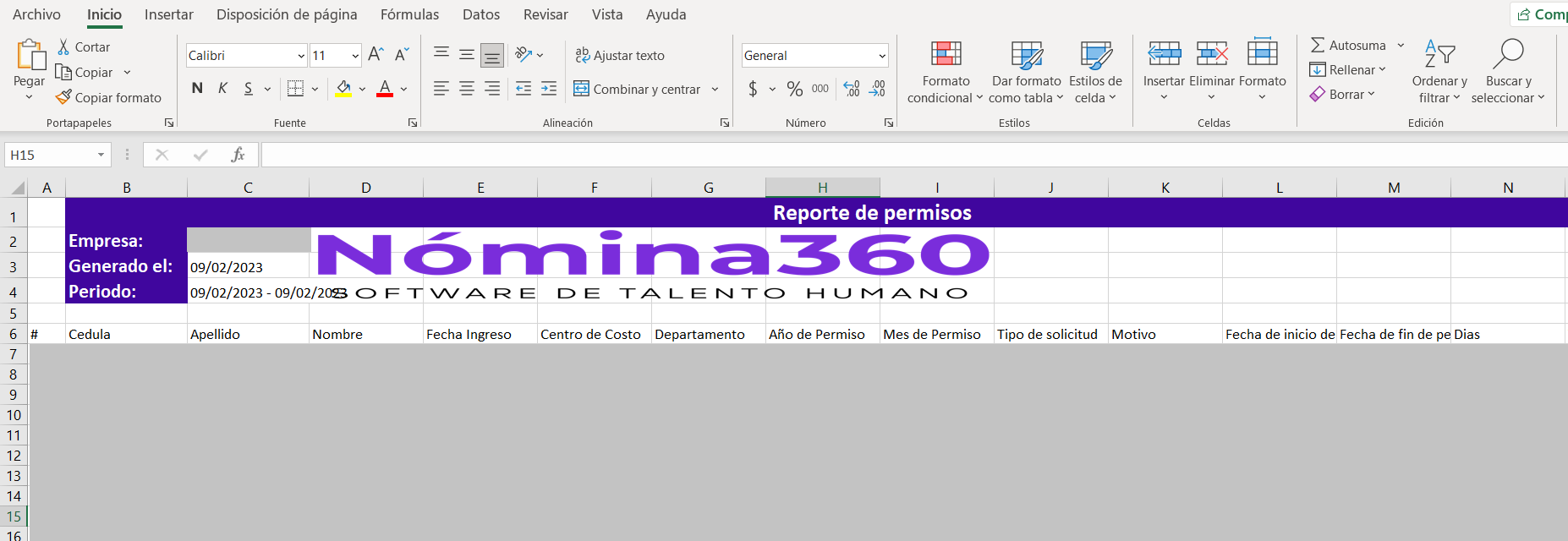Apply yellow fill color bucket
The width and height of the screenshot is (1568, 541).
(x=343, y=89)
